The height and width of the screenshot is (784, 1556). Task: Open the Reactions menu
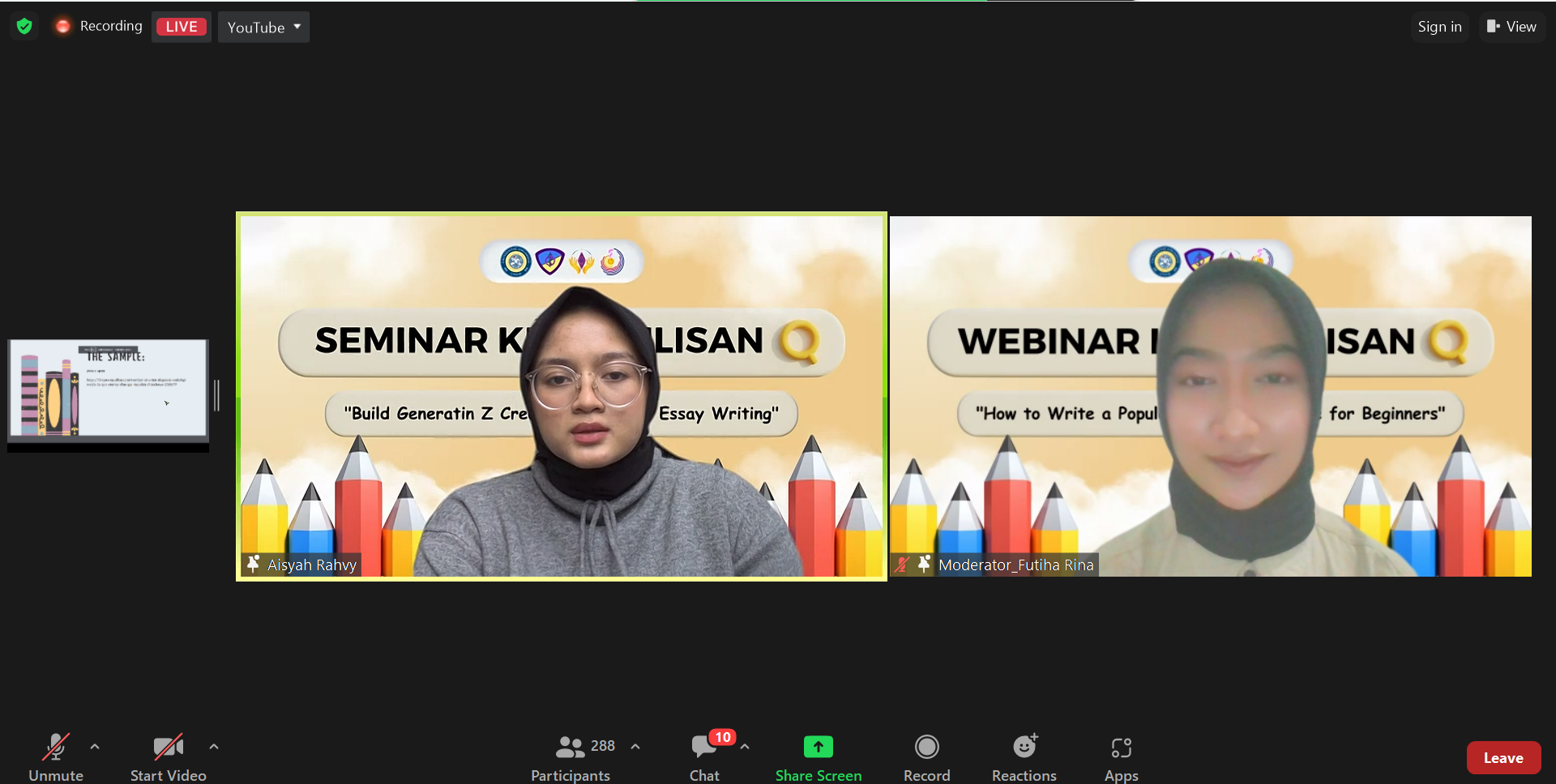(1024, 757)
